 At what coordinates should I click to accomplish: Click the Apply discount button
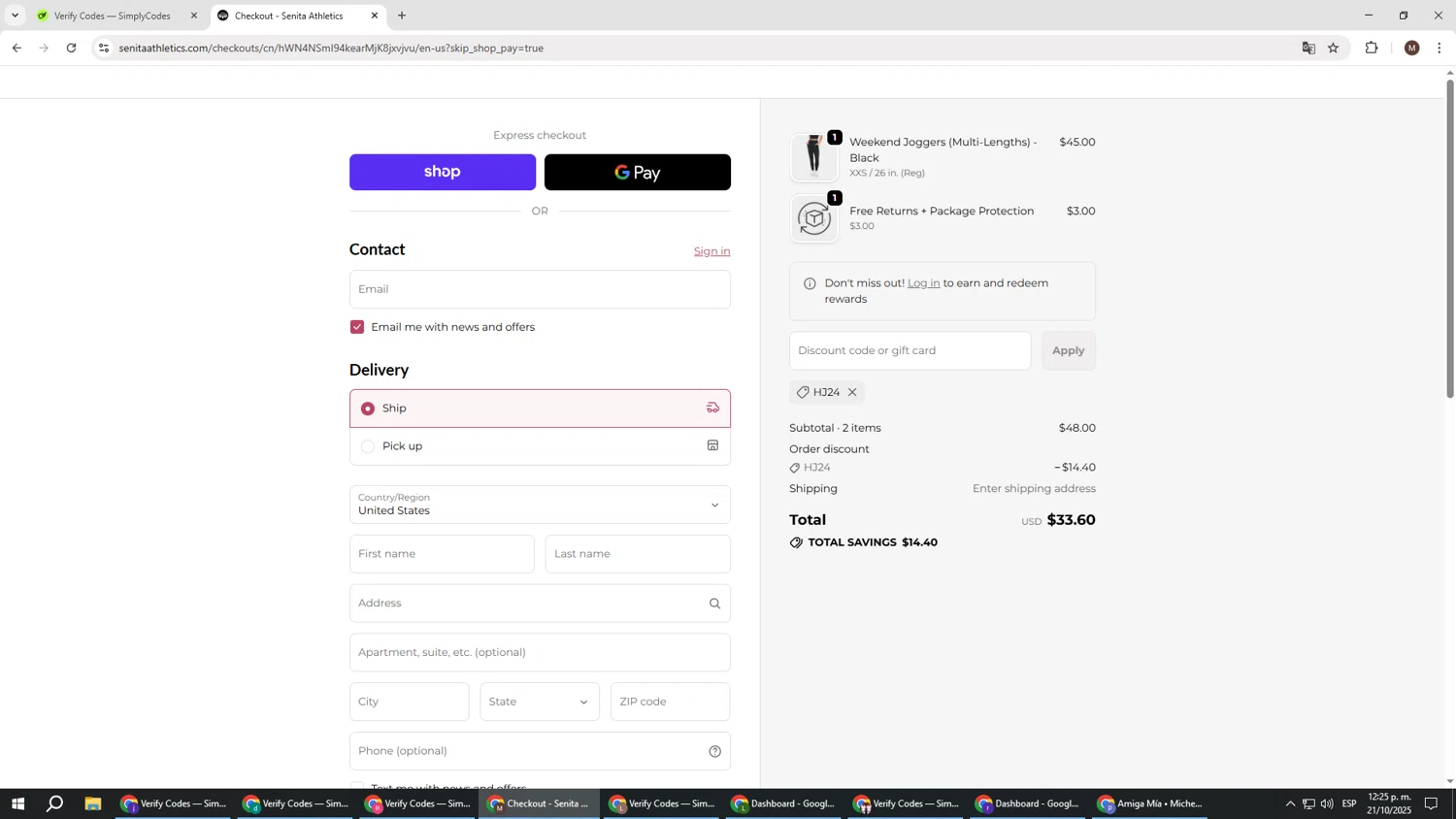pyautogui.click(x=1069, y=350)
